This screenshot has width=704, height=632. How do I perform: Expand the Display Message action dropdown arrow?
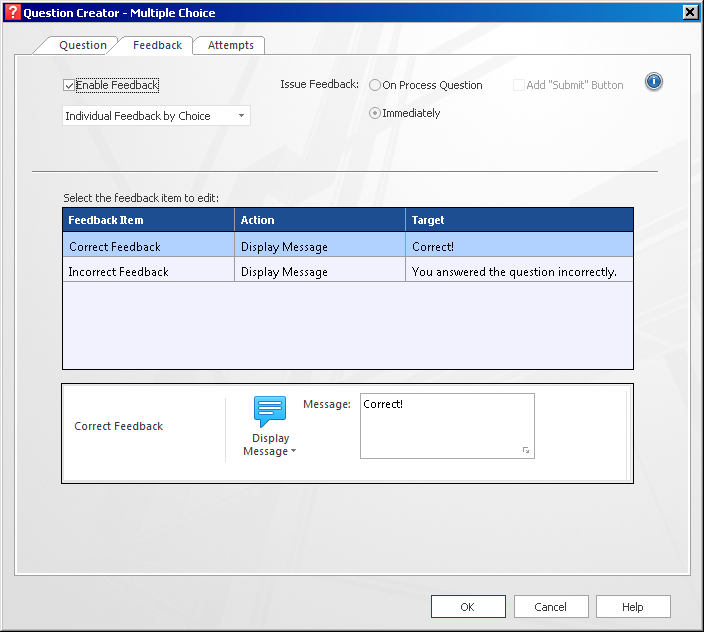294,451
